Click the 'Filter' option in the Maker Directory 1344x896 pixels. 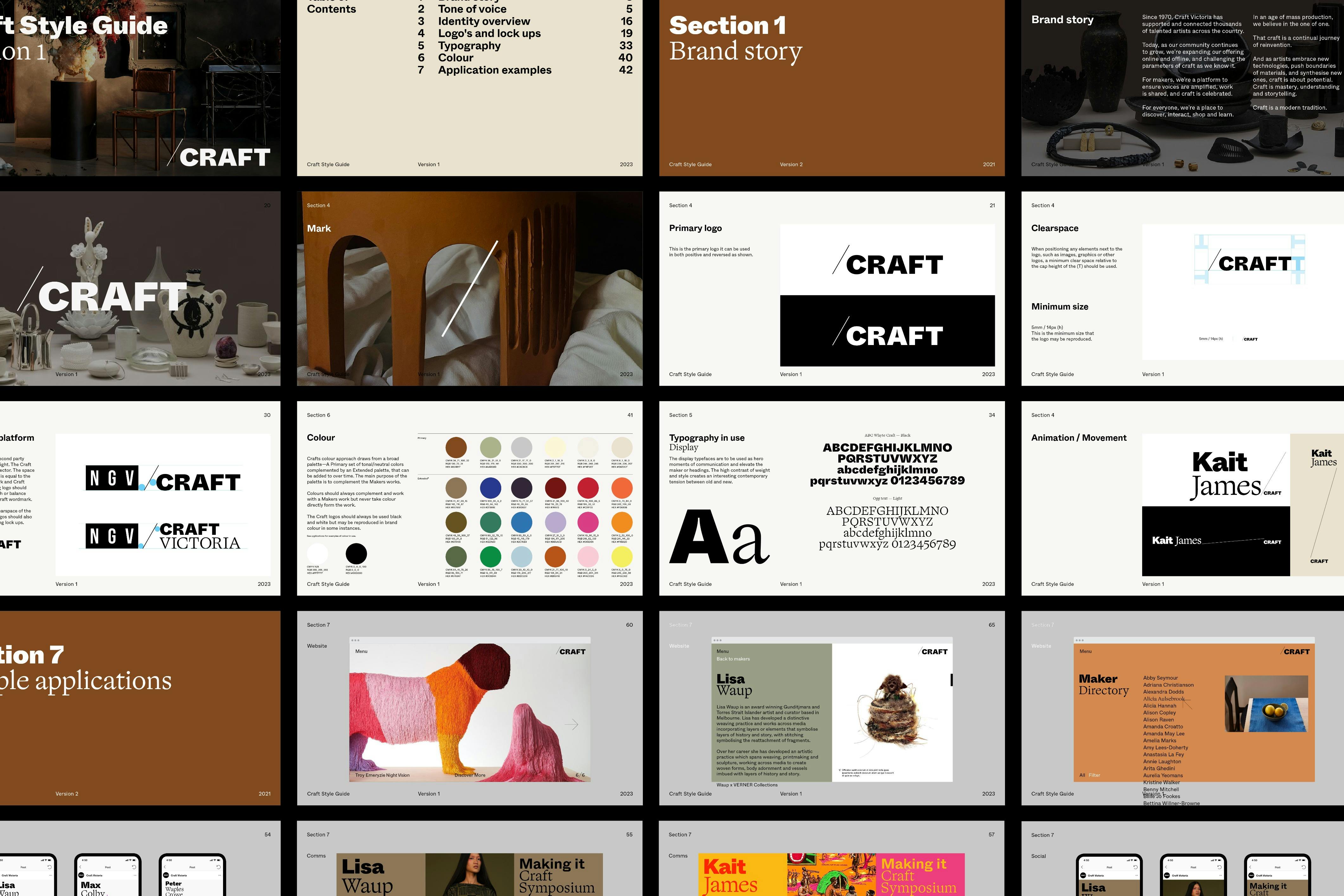click(1094, 775)
